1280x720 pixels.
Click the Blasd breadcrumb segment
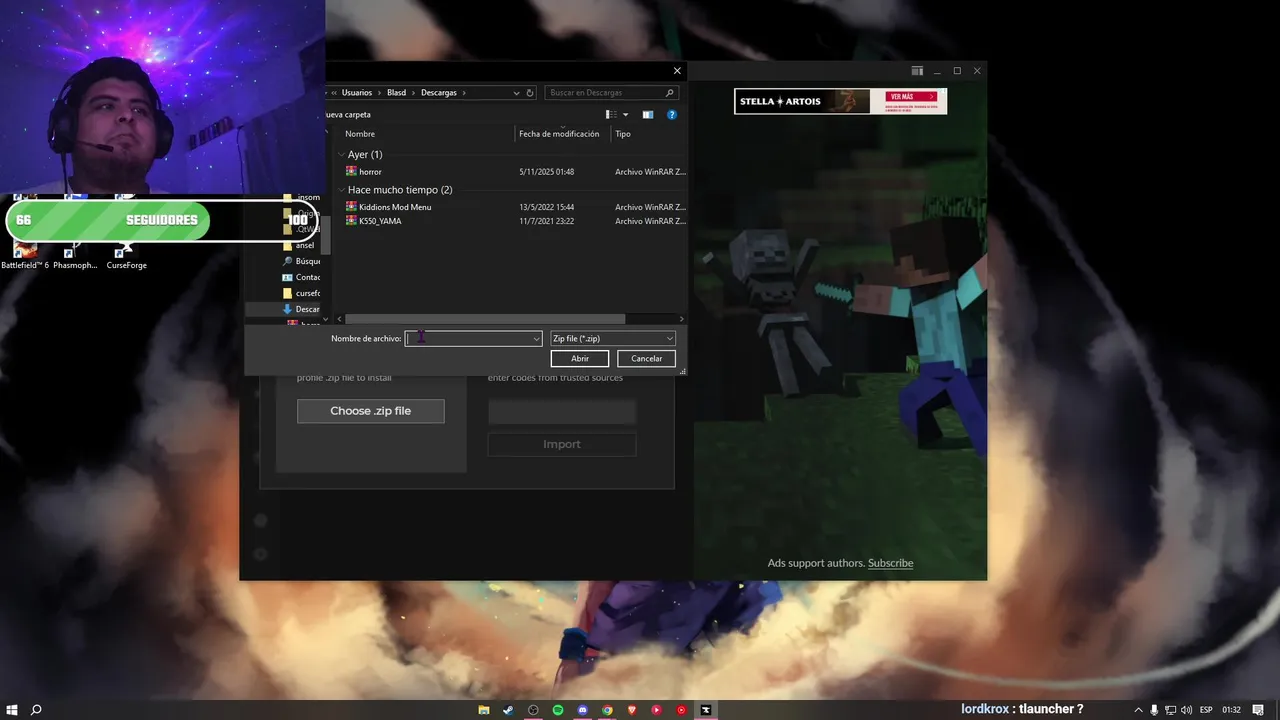coord(397,92)
